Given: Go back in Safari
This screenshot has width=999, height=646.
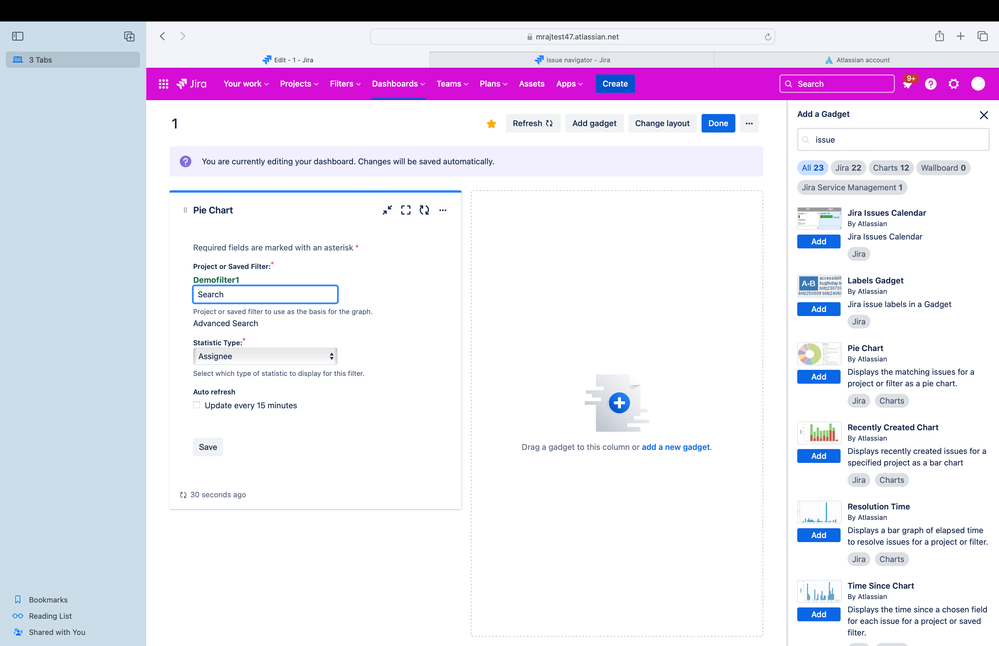Looking at the screenshot, I should click(162, 36).
